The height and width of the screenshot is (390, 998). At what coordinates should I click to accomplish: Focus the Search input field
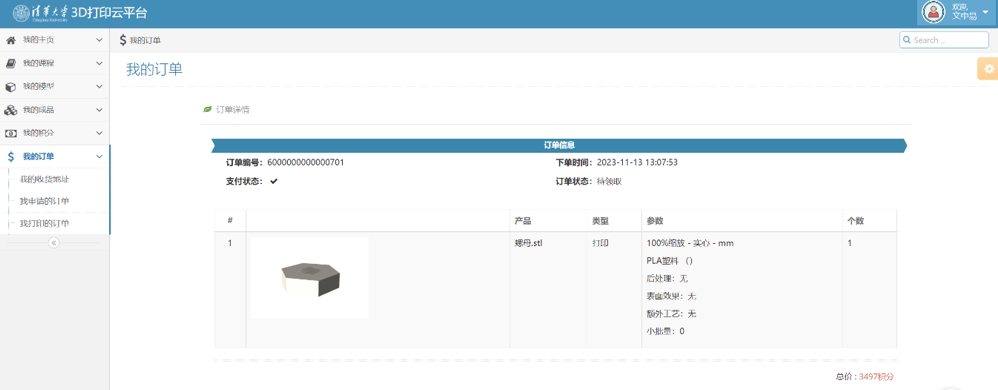coord(944,40)
